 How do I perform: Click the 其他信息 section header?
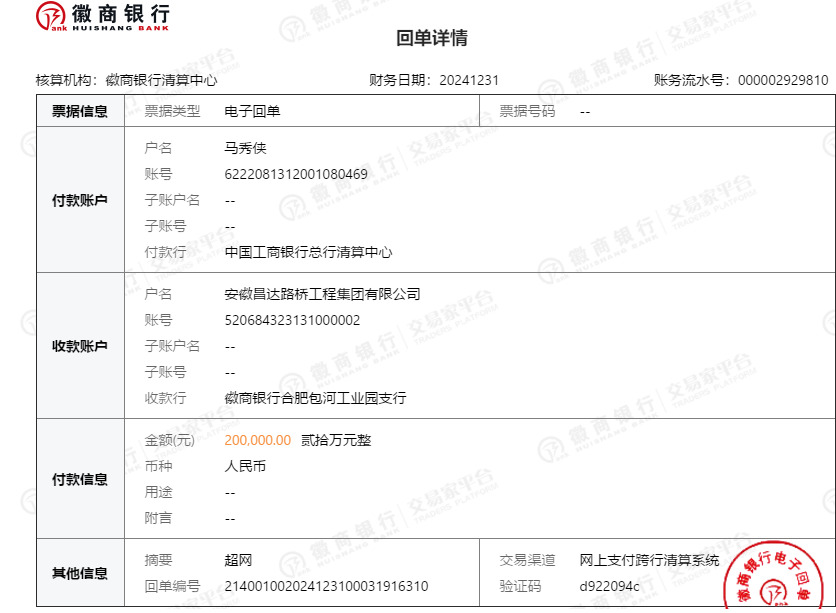[80, 573]
